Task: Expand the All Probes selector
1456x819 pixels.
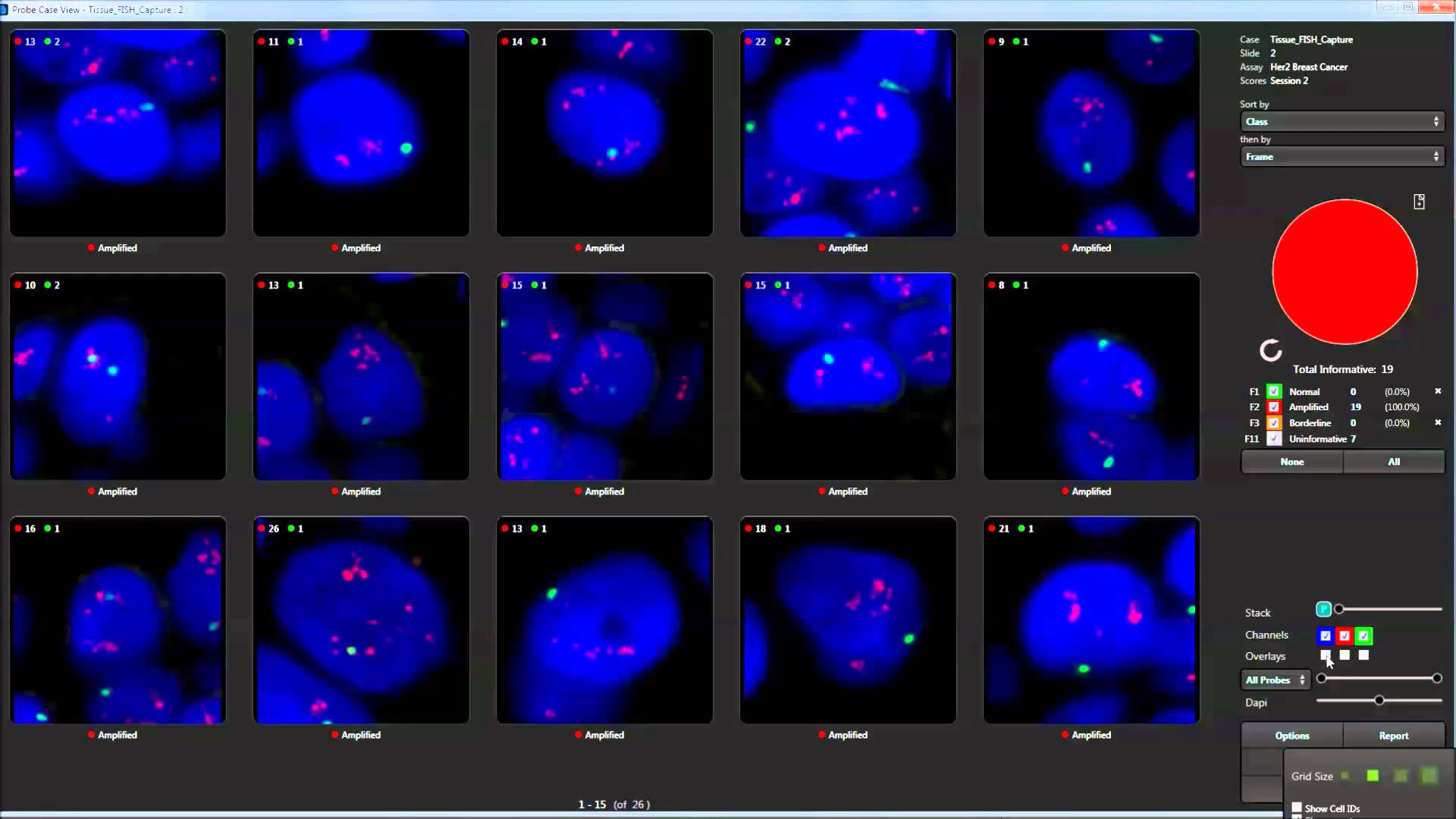Action: (x=1276, y=679)
